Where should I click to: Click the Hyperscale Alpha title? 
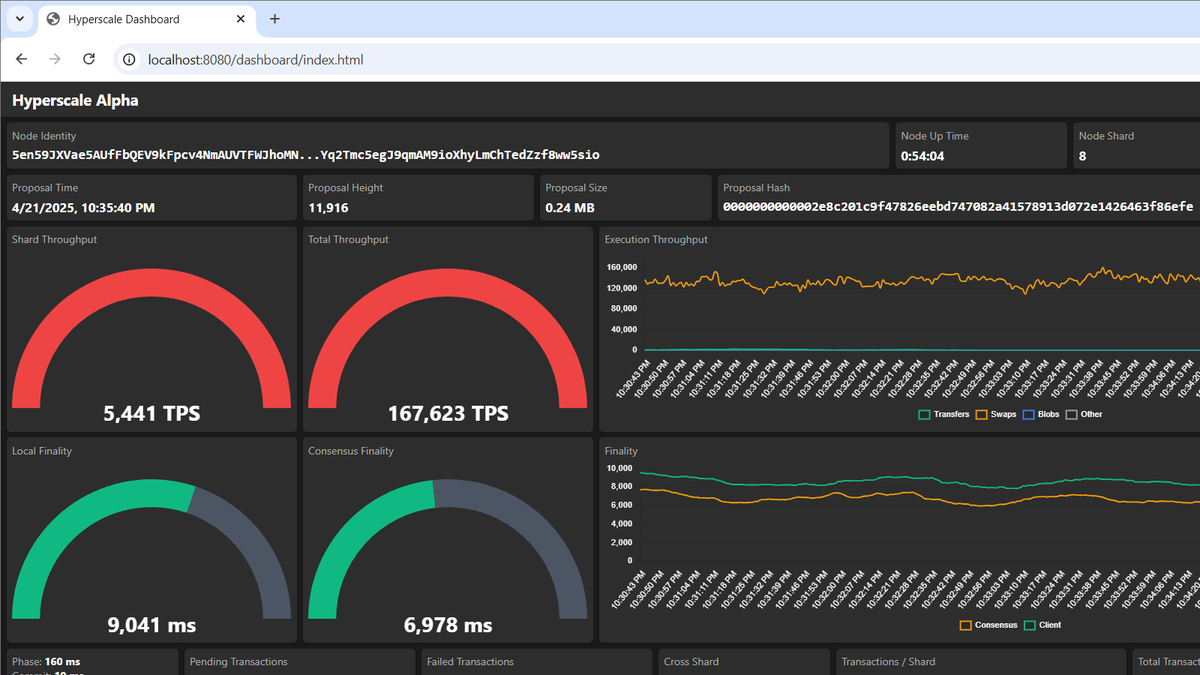(75, 100)
